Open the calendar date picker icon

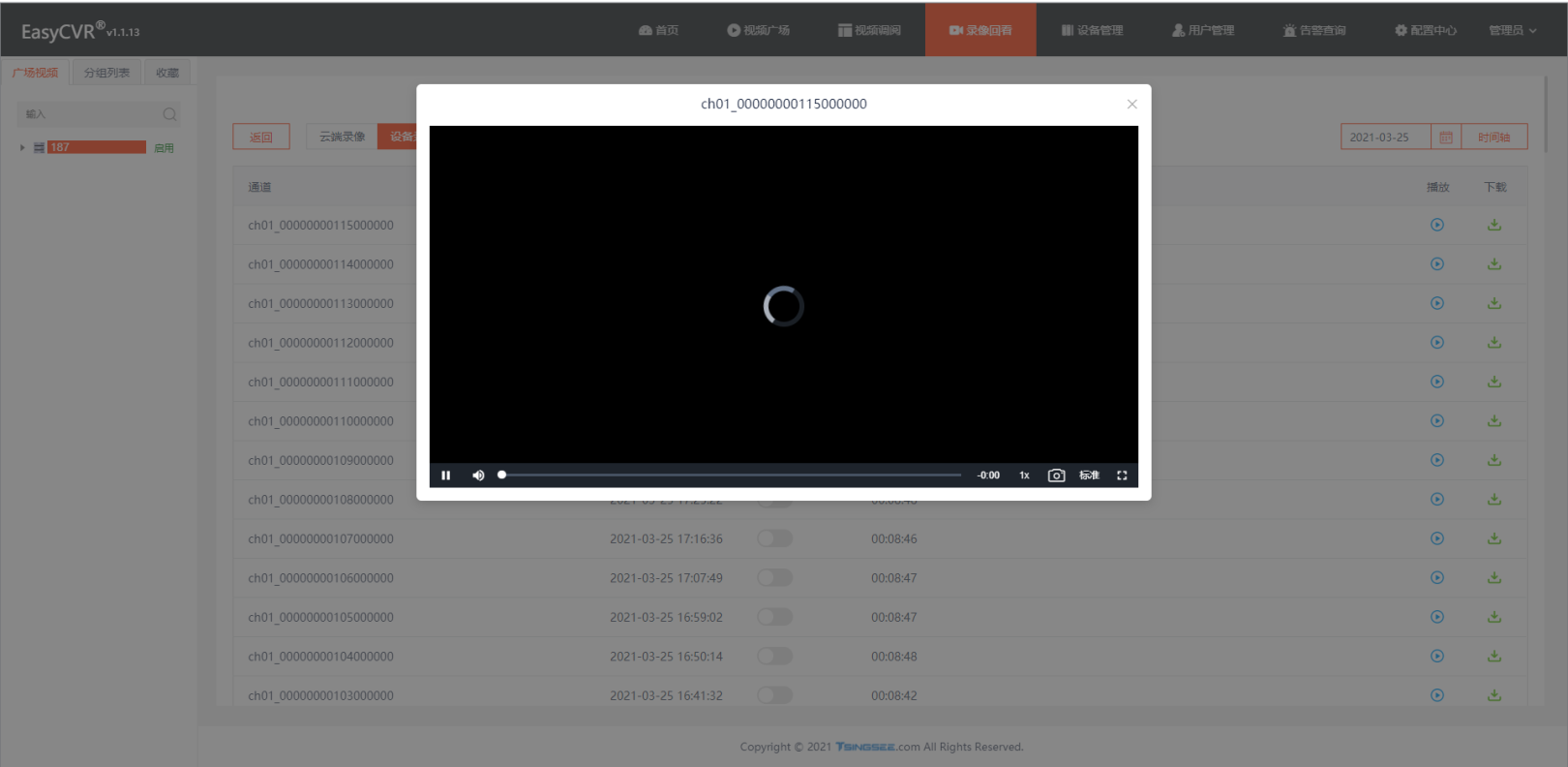1446,138
